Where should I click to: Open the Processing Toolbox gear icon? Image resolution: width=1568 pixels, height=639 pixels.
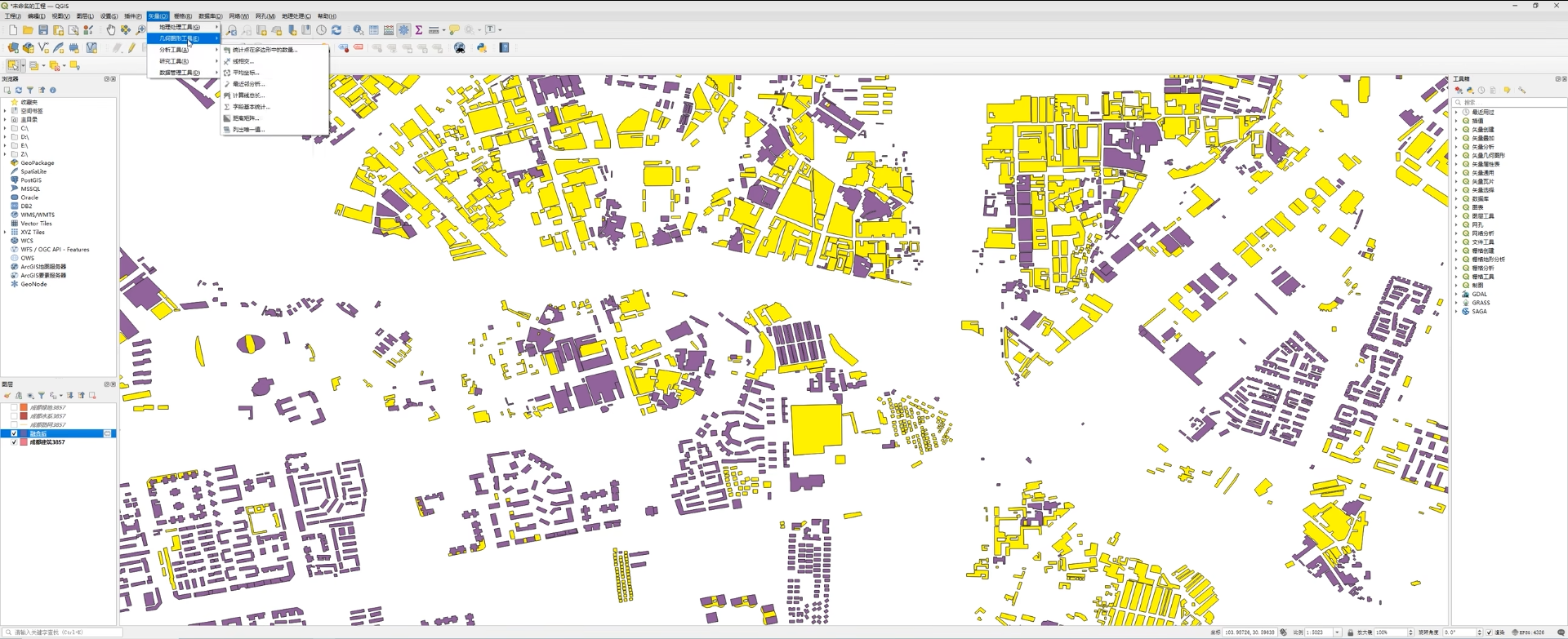coord(403,30)
